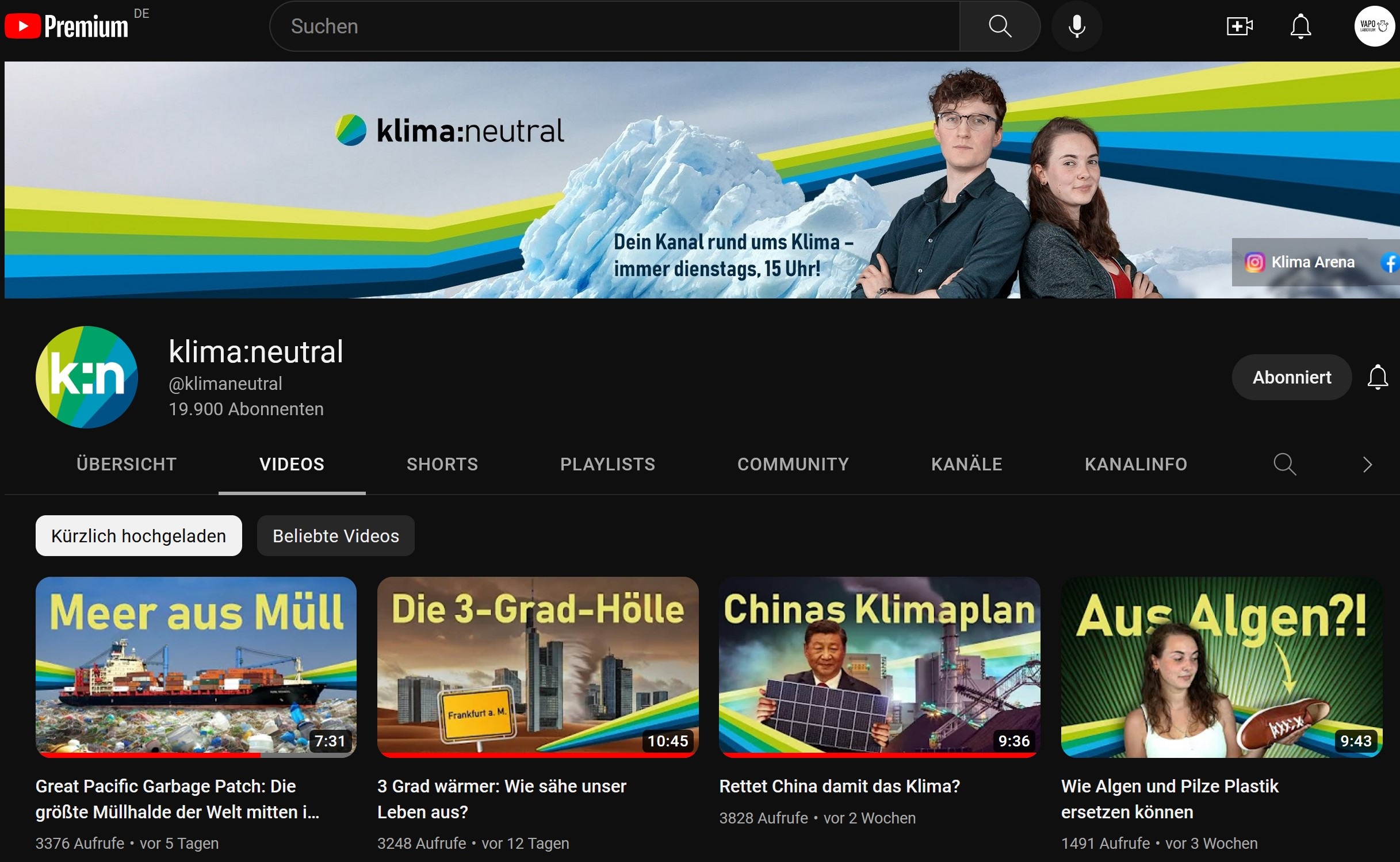Click '3376 Aufrufe • vor 5 Tagen' metadata

click(127, 843)
